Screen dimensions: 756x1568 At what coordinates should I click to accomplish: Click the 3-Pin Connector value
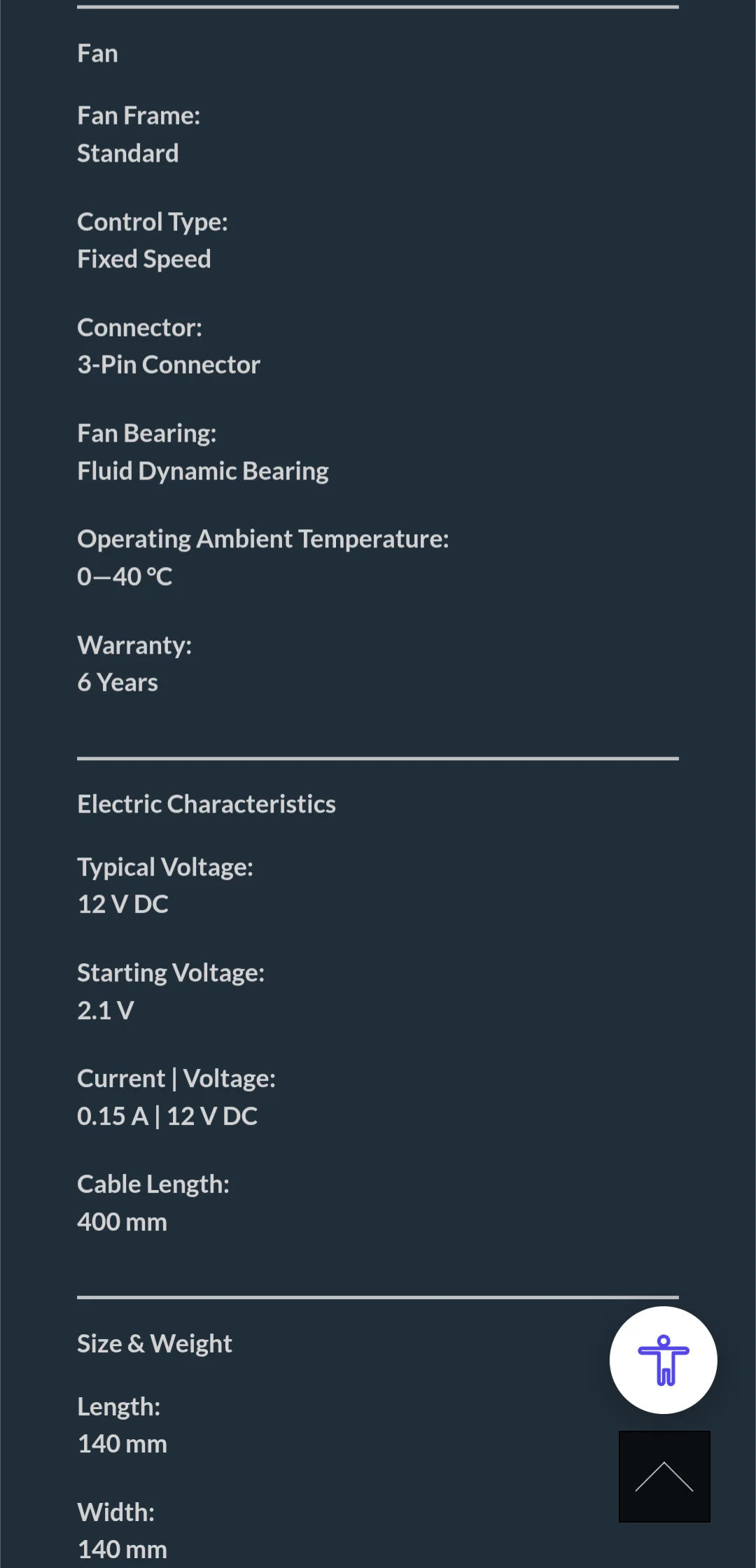(168, 365)
